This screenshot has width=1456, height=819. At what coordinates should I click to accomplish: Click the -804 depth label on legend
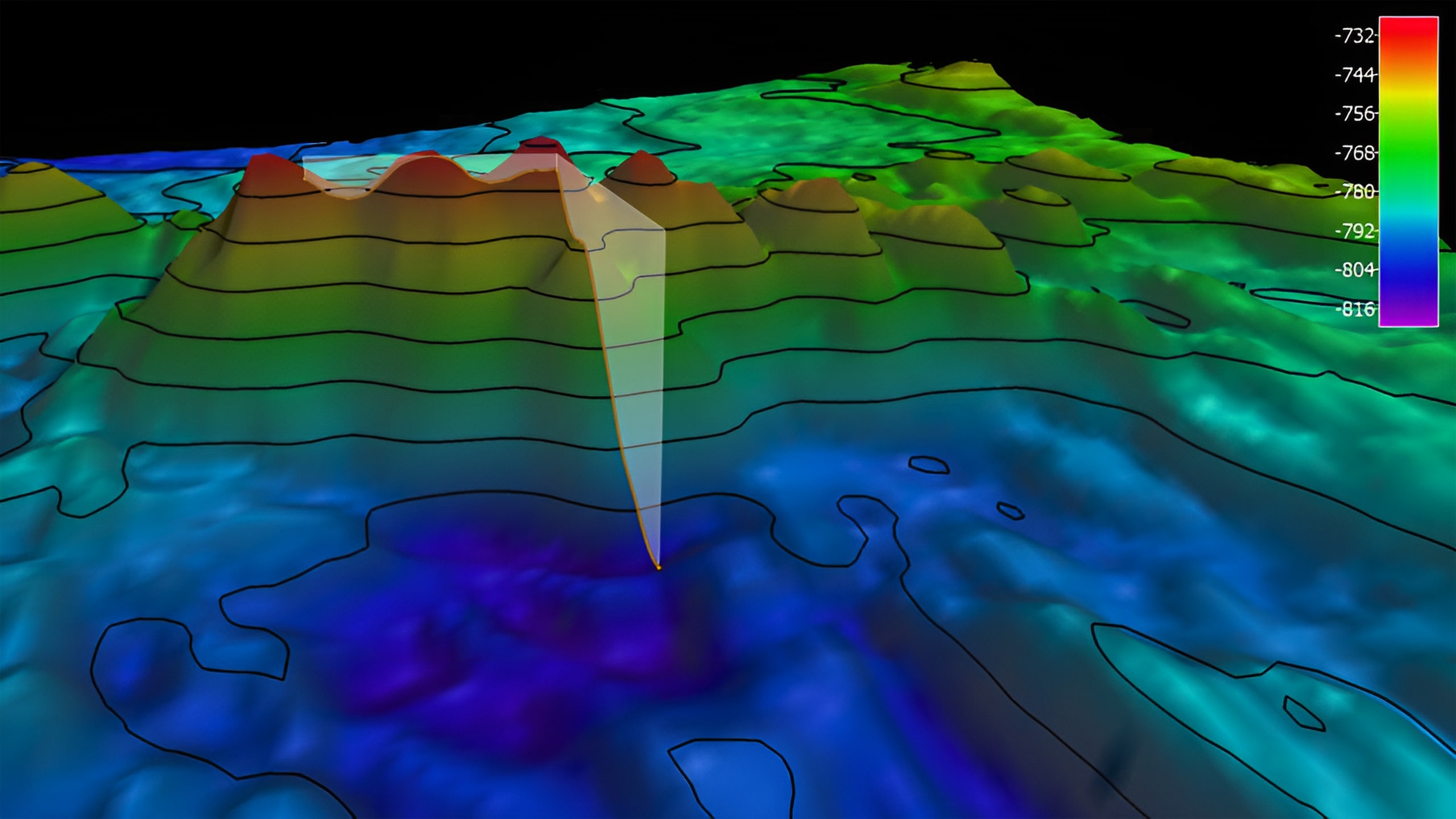1354,270
